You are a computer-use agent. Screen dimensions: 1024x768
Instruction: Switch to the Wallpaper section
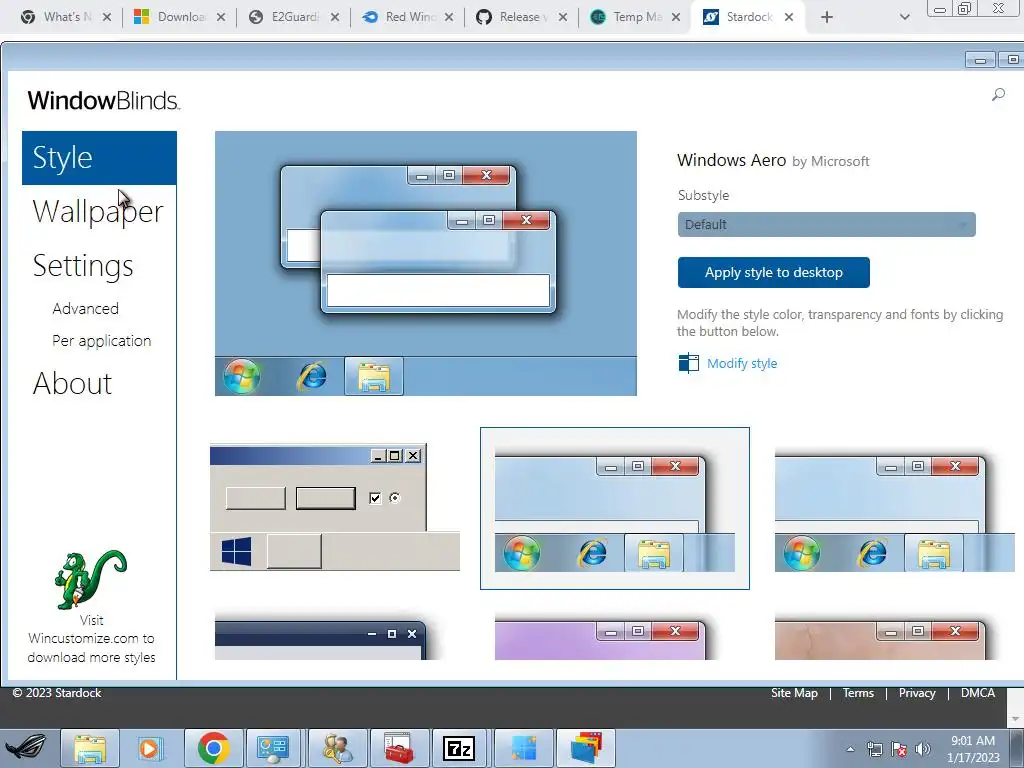click(98, 212)
